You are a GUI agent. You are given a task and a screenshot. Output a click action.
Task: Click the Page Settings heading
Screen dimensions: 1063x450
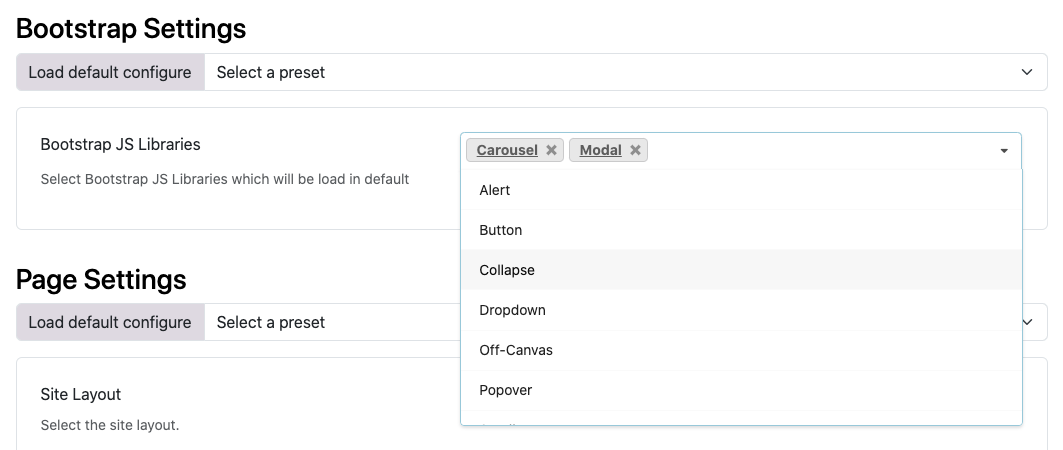pos(101,279)
